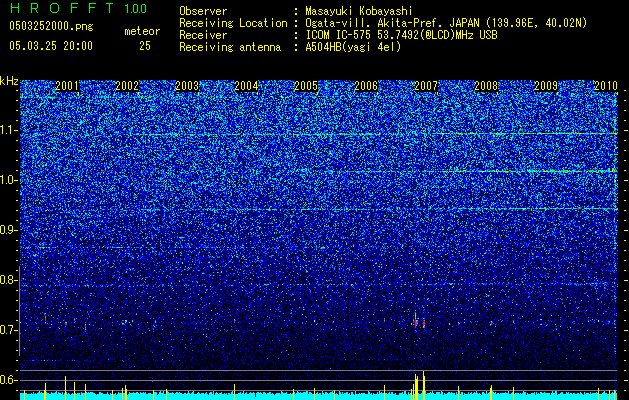Click the strong meteor echo at 2007
Image resolution: width=629 pixels, height=400 pixels.
(x=418, y=322)
